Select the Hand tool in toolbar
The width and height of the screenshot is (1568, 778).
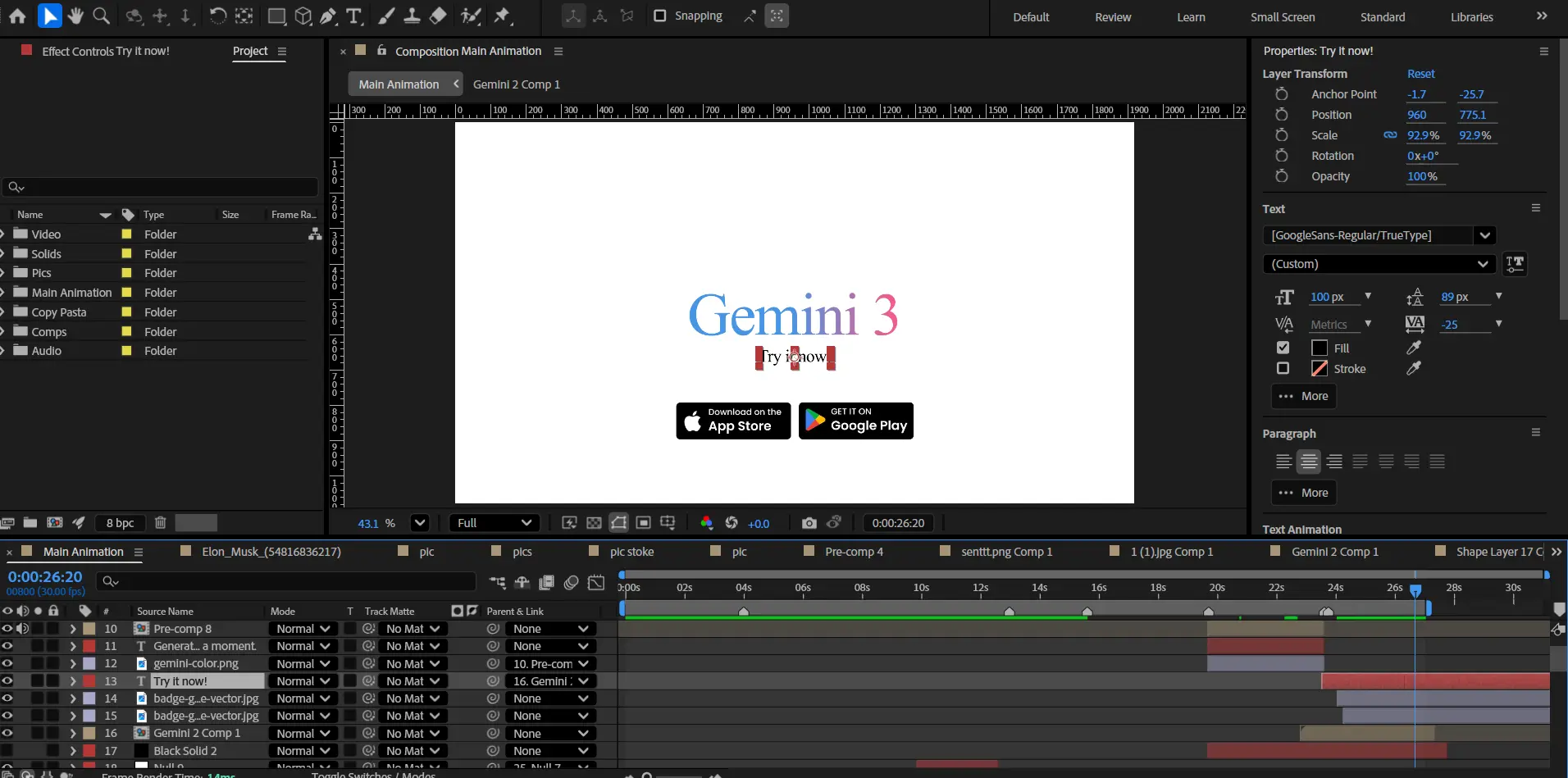coord(75,16)
